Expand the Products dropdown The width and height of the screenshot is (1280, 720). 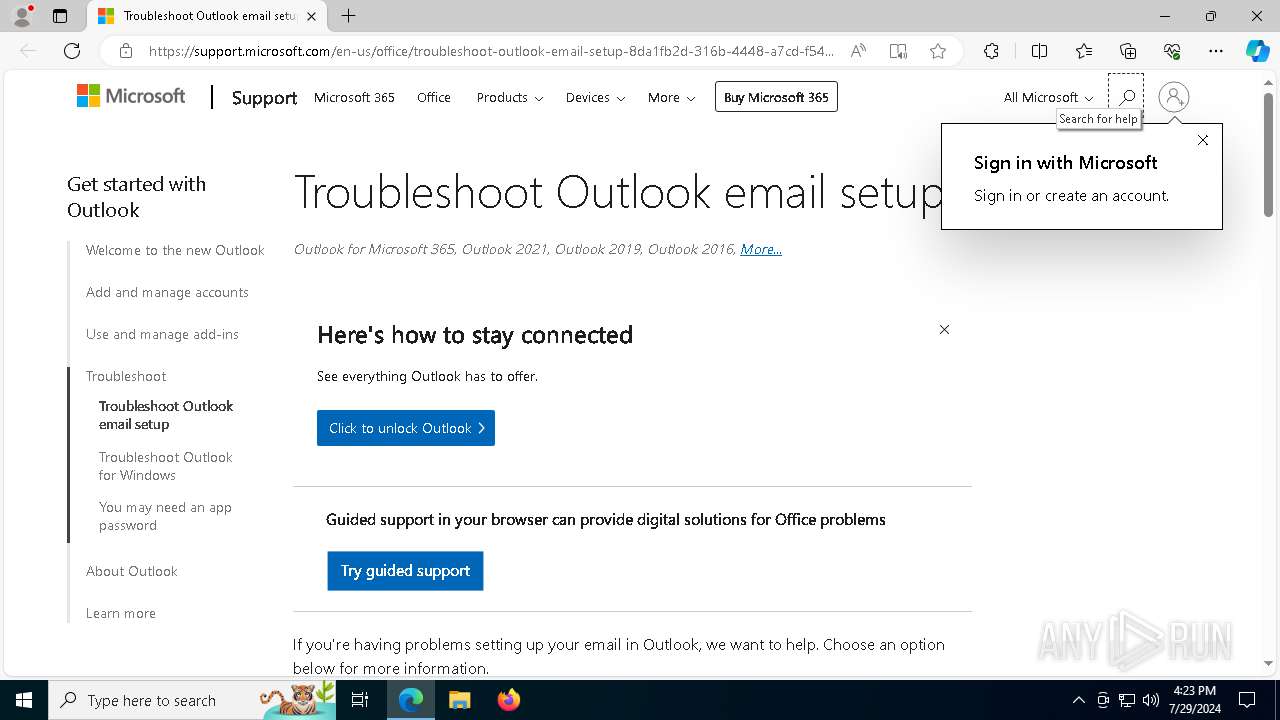pyautogui.click(x=509, y=97)
